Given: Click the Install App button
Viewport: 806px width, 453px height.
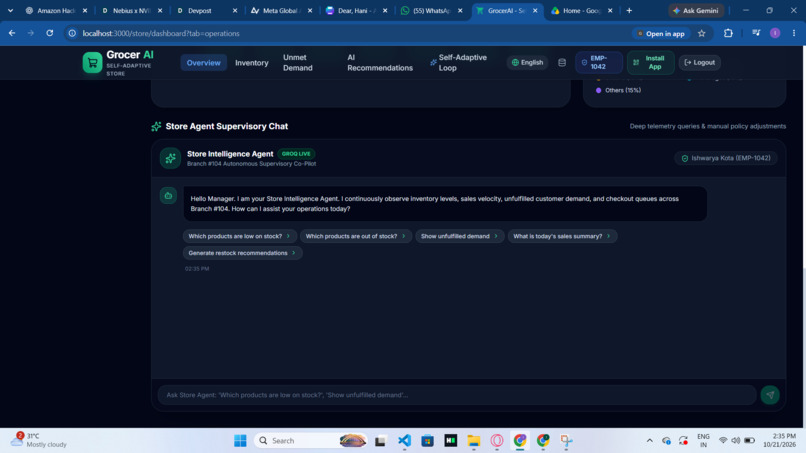Looking at the screenshot, I should pyautogui.click(x=650, y=63).
